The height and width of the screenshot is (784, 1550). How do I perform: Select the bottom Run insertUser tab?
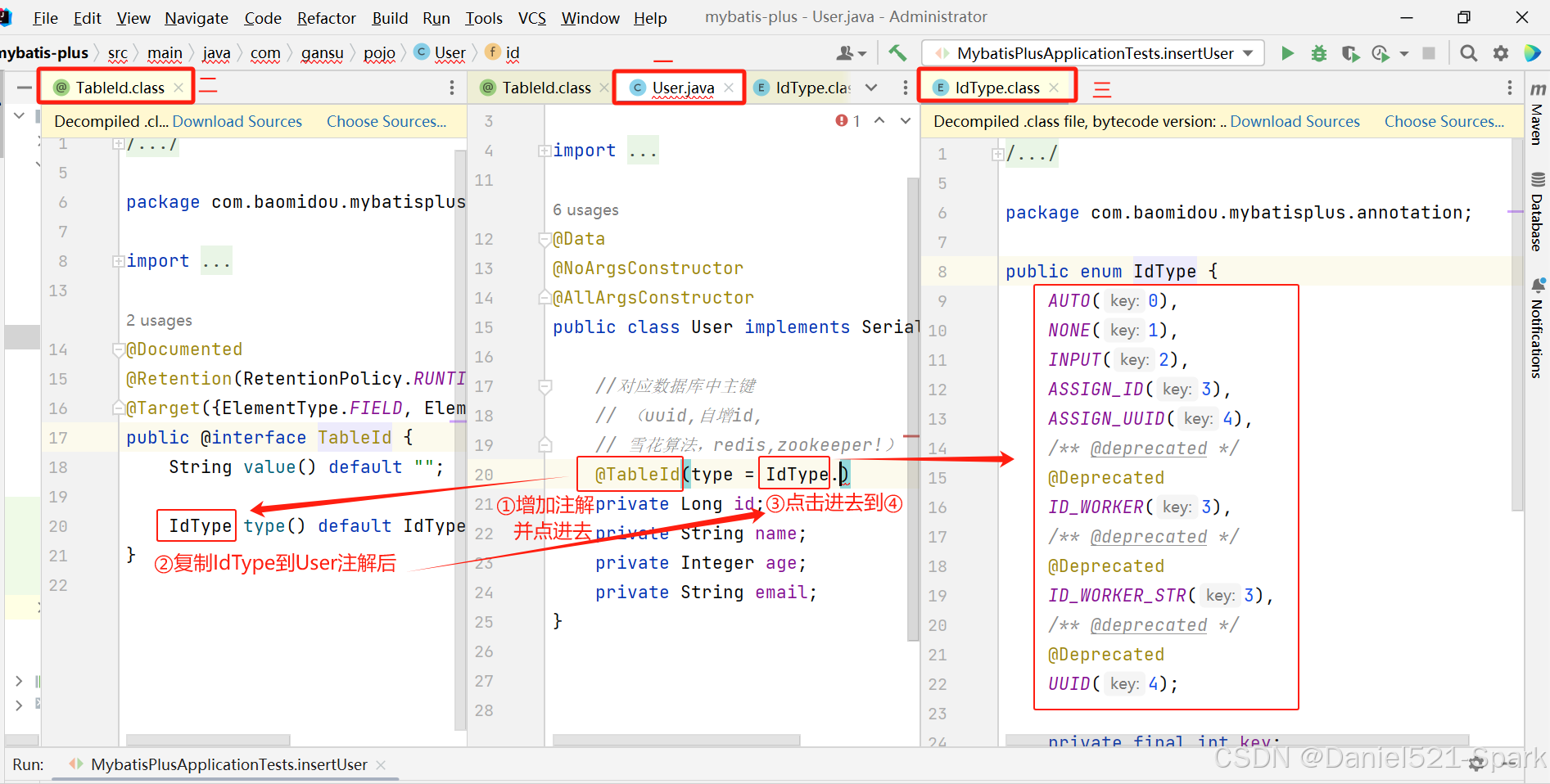point(228,764)
